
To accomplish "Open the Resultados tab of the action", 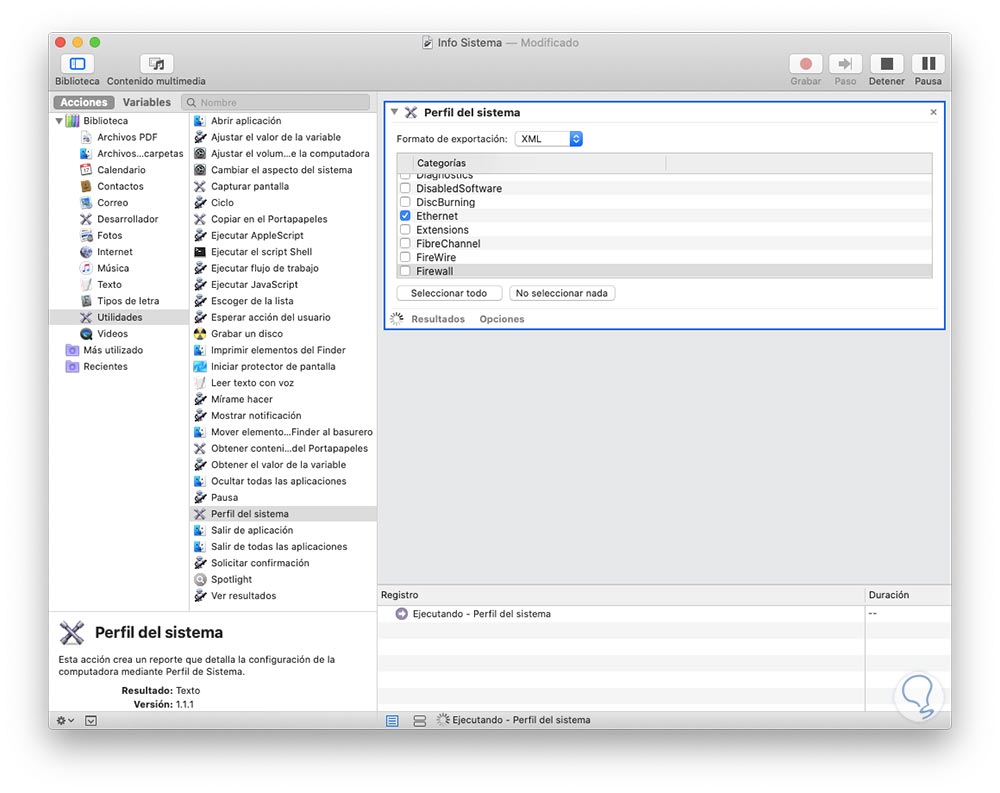I will pyautogui.click(x=438, y=319).
